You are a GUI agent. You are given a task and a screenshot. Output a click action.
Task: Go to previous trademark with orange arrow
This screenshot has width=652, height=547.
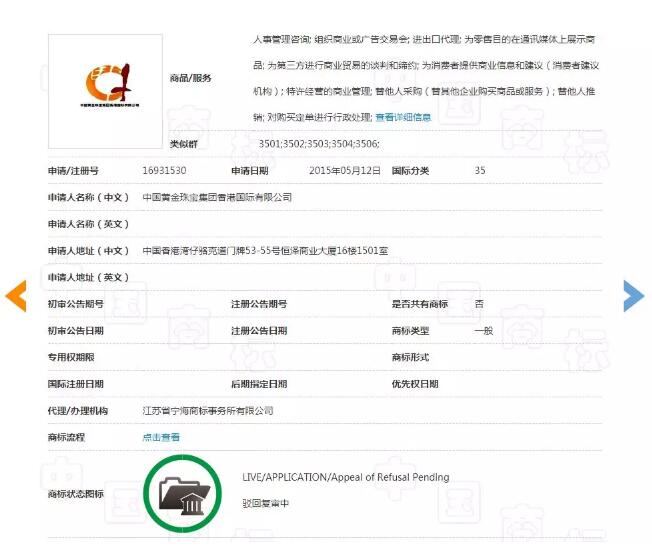click(16, 296)
